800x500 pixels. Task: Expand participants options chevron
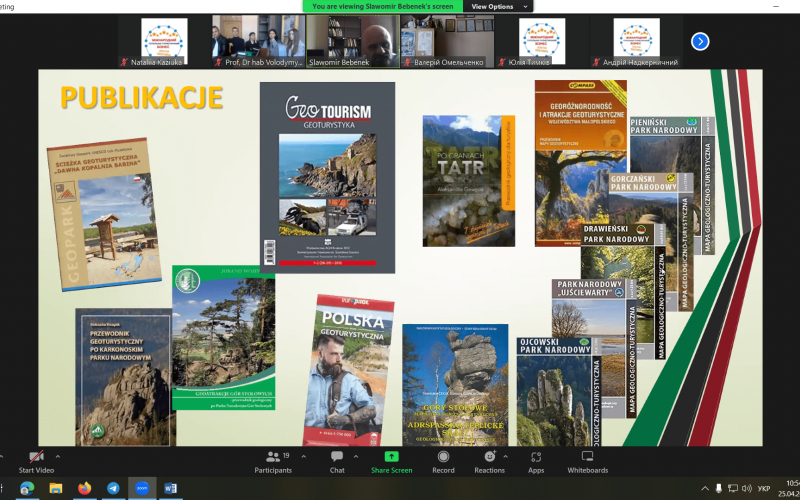[304, 457]
